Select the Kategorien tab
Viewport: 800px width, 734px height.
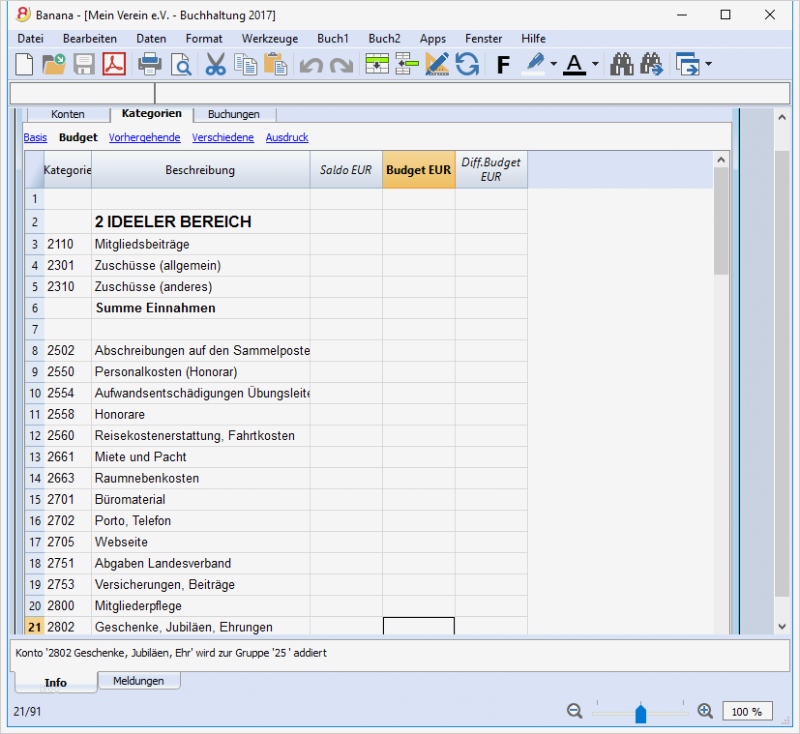(x=152, y=113)
